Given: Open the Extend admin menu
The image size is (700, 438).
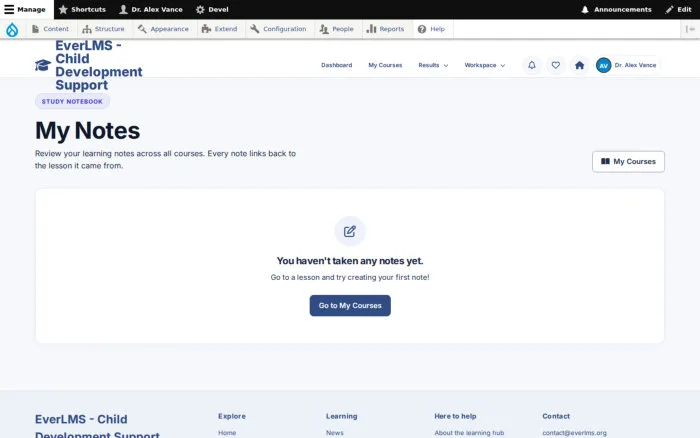Looking at the screenshot, I should [220, 29].
